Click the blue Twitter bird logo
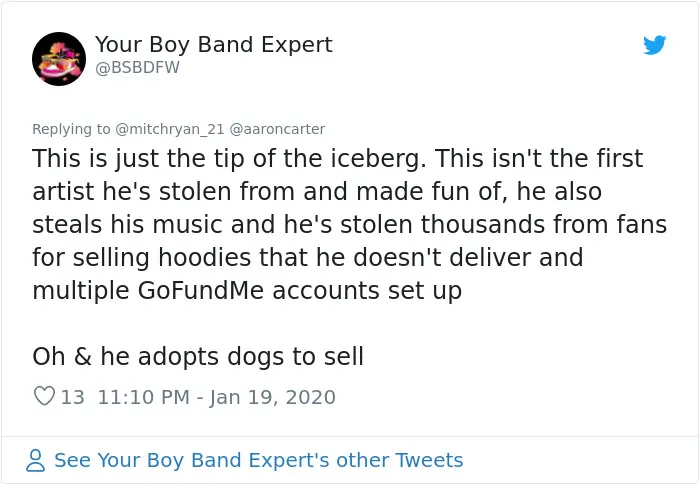700x485 pixels. [x=654, y=45]
